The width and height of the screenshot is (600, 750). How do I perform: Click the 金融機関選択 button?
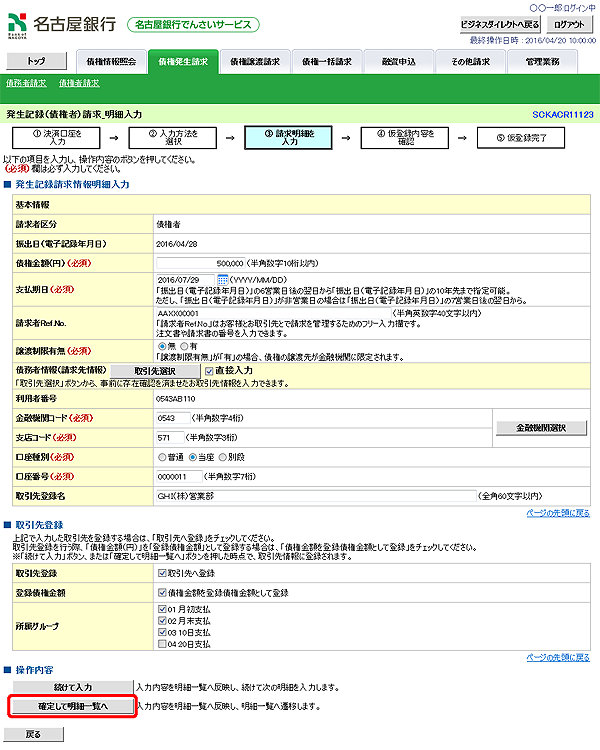point(541,428)
